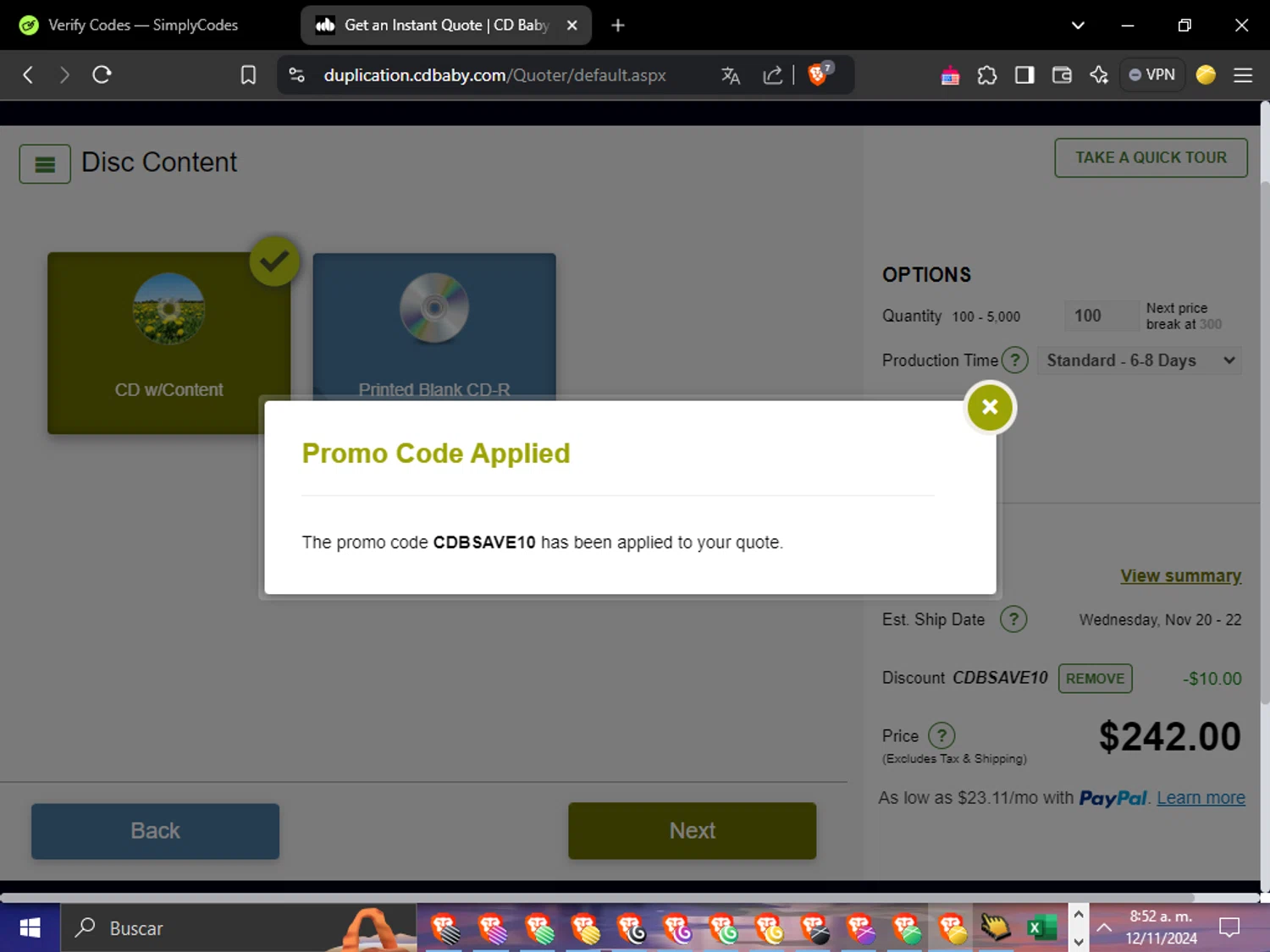Open the extensions puzzle menu
This screenshot has width=1270, height=952.
point(987,75)
